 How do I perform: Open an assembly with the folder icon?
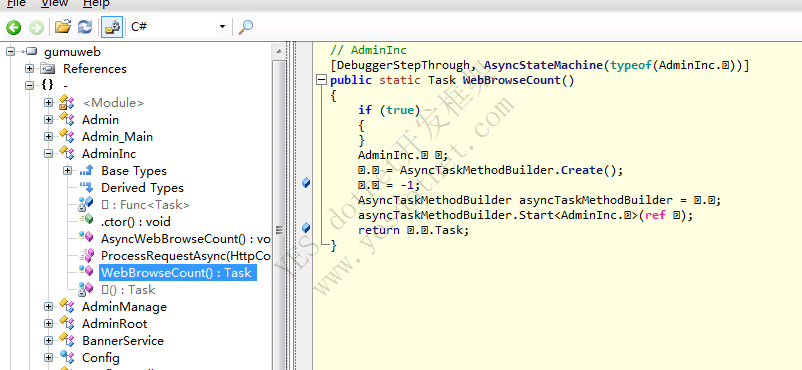coord(62,27)
